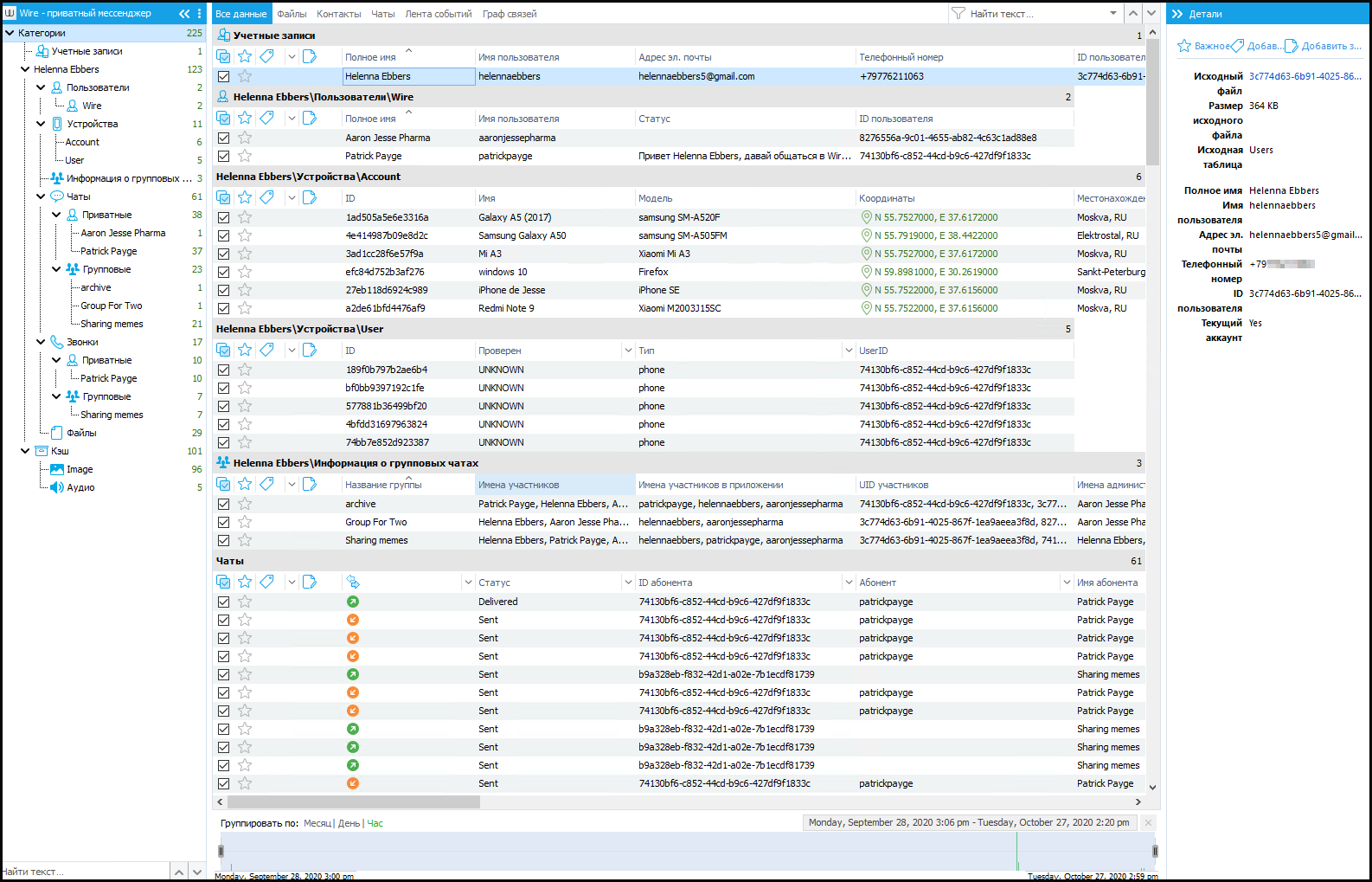
Task: Switch to the Граф связей tab
Action: pyautogui.click(x=510, y=14)
